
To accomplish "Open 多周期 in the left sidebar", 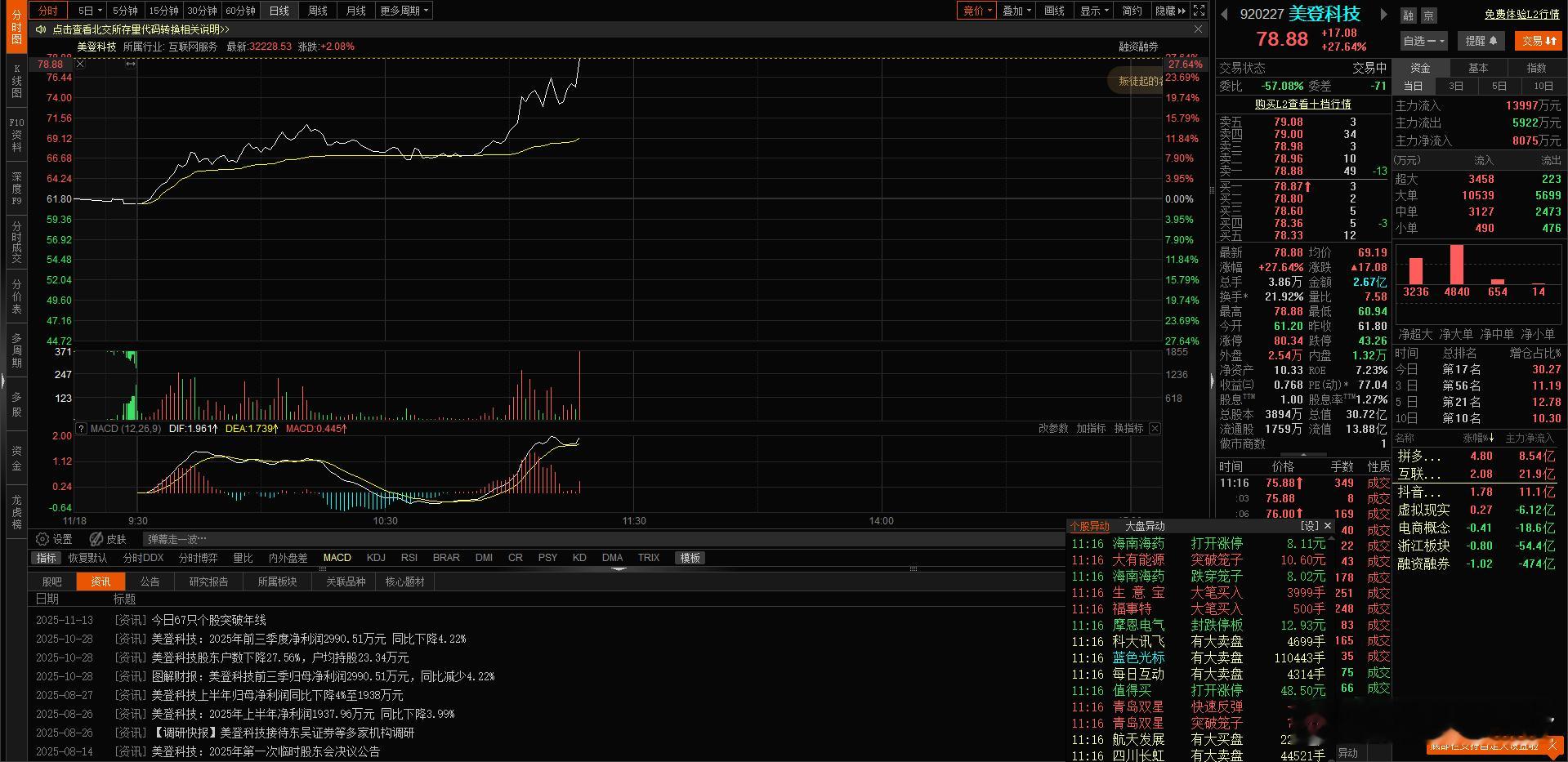I will [16, 350].
